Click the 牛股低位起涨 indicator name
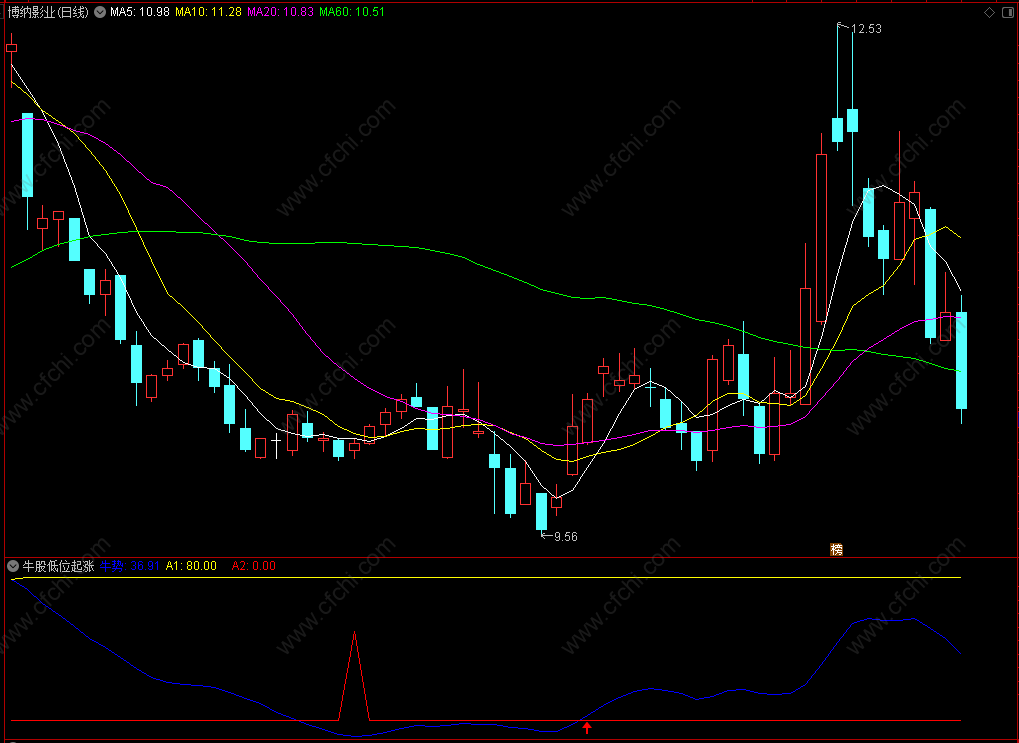The width and height of the screenshot is (1019, 743). [x=58, y=566]
